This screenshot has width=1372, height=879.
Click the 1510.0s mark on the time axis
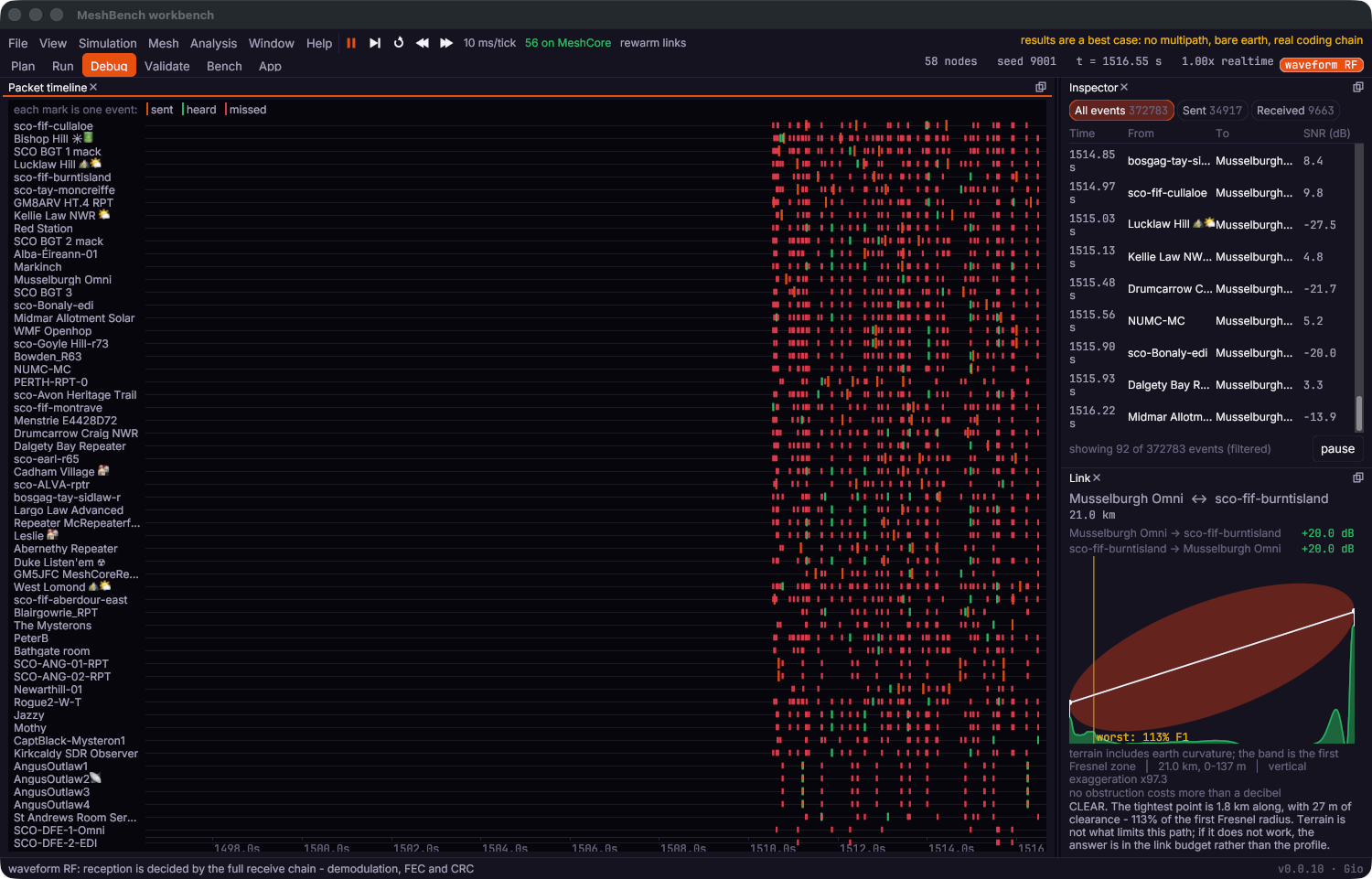(773, 849)
